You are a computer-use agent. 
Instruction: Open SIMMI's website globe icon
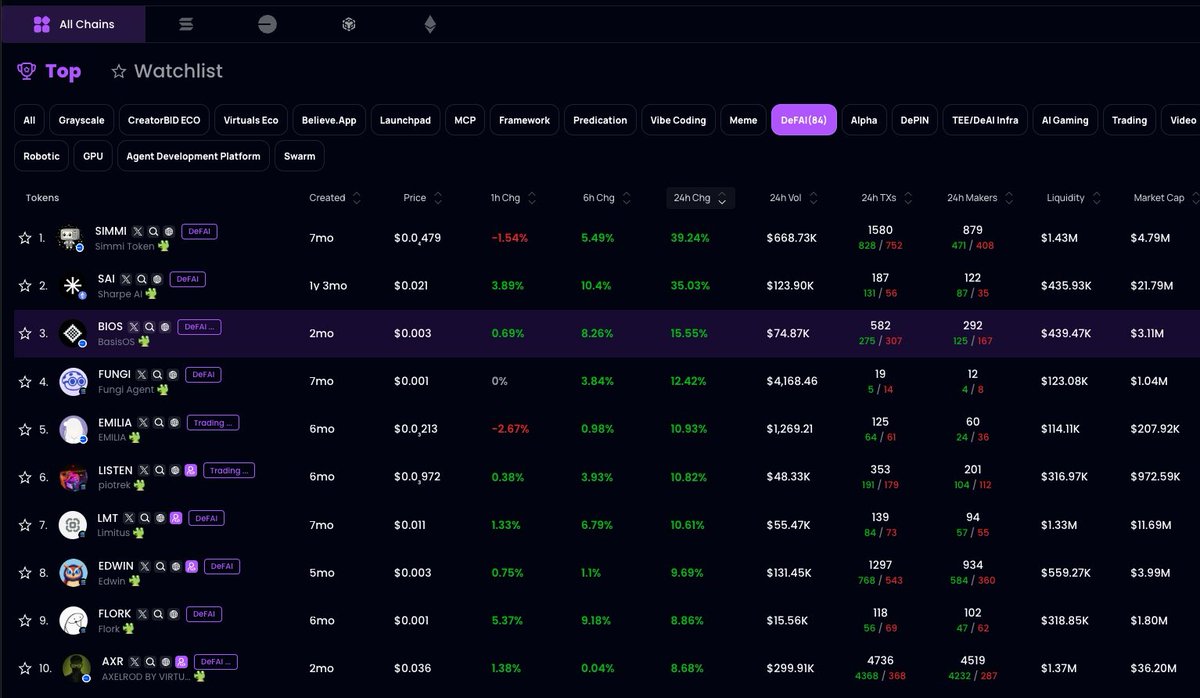point(169,231)
